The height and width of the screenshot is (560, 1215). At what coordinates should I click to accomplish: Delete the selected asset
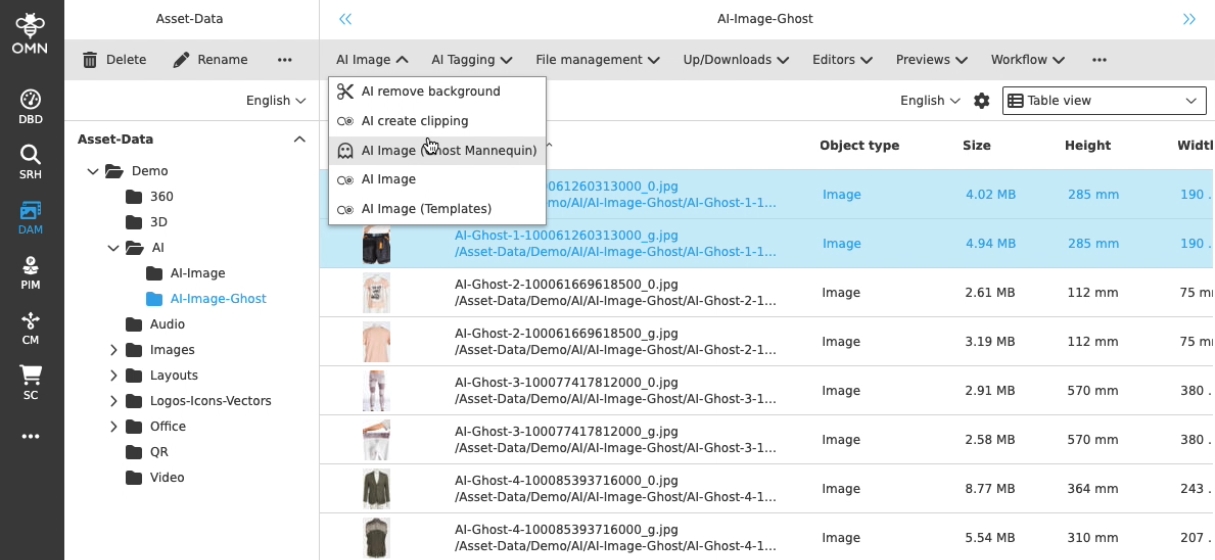click(x=114, y=60)
